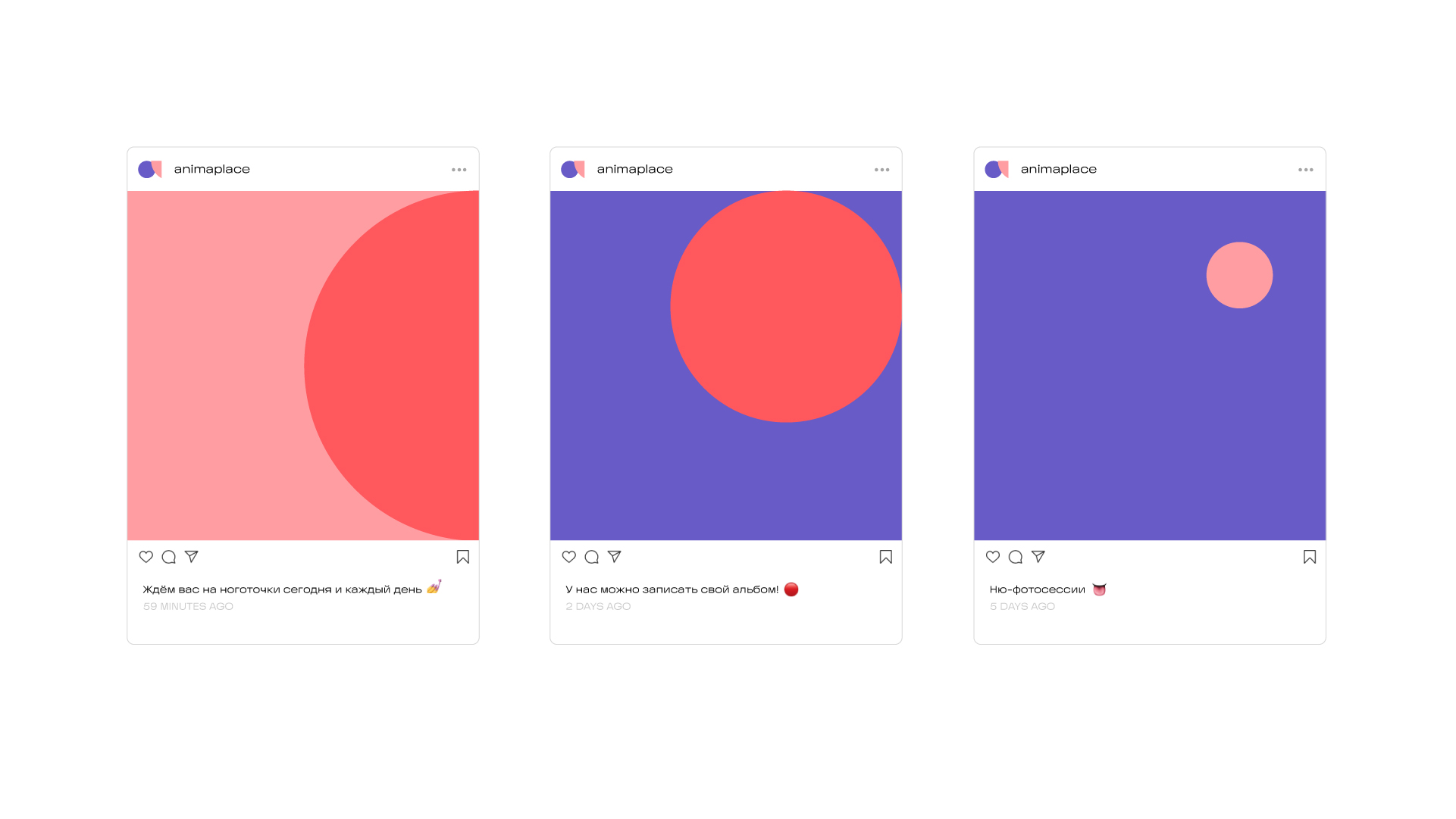Like the first post about ноготочки
The height and width of the screenshot is (819, 1456).
146,557
